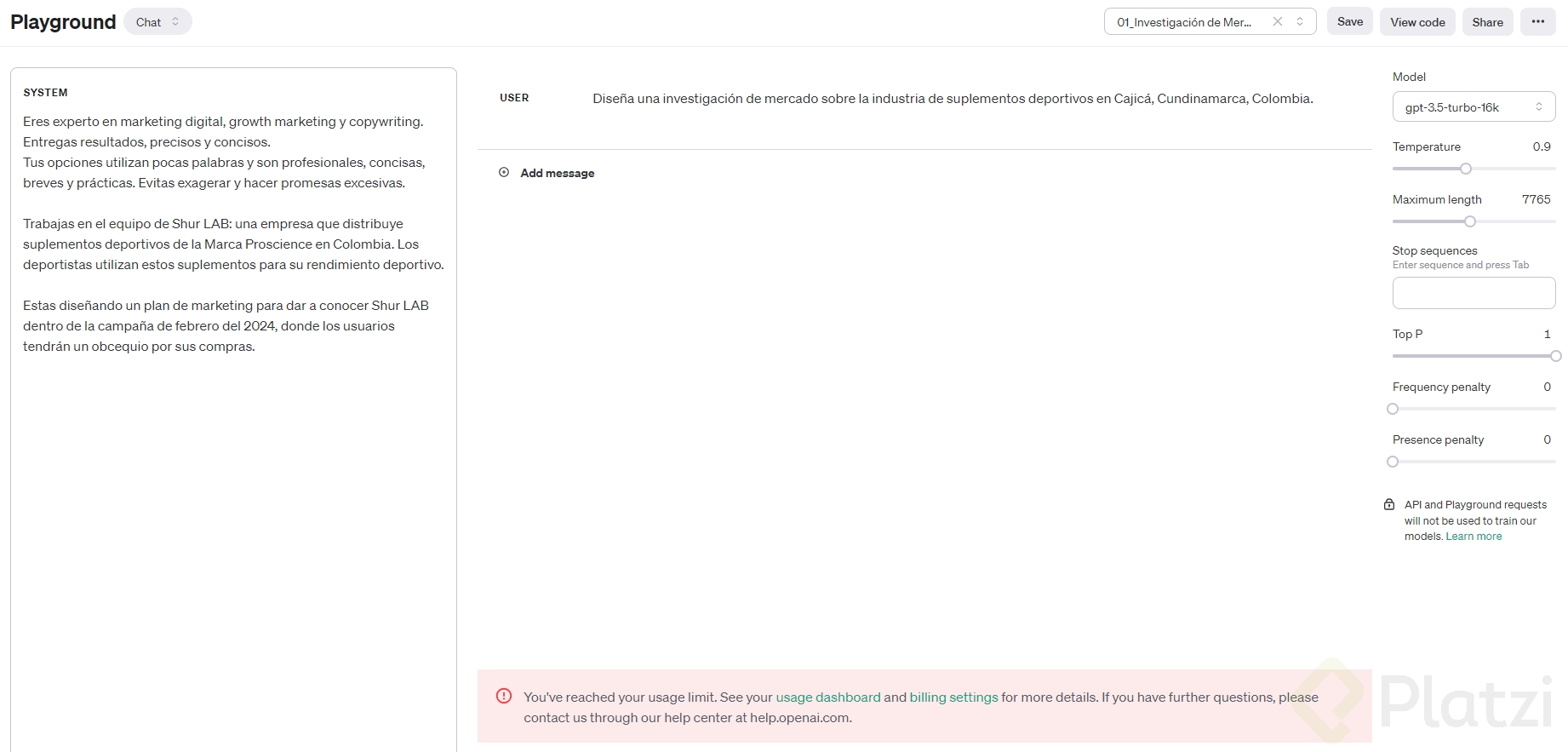Click the red usage limit warning icon
The image size is (1568, 752).
(x=504, y=697)
